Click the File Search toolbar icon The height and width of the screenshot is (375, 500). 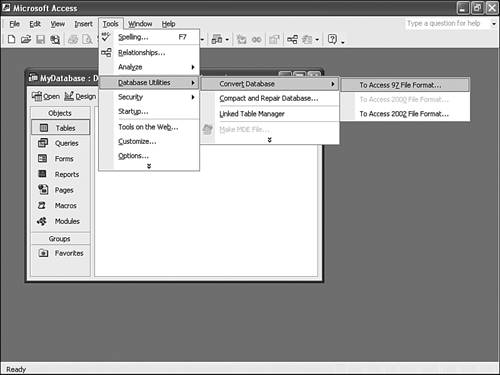(55, 40)
